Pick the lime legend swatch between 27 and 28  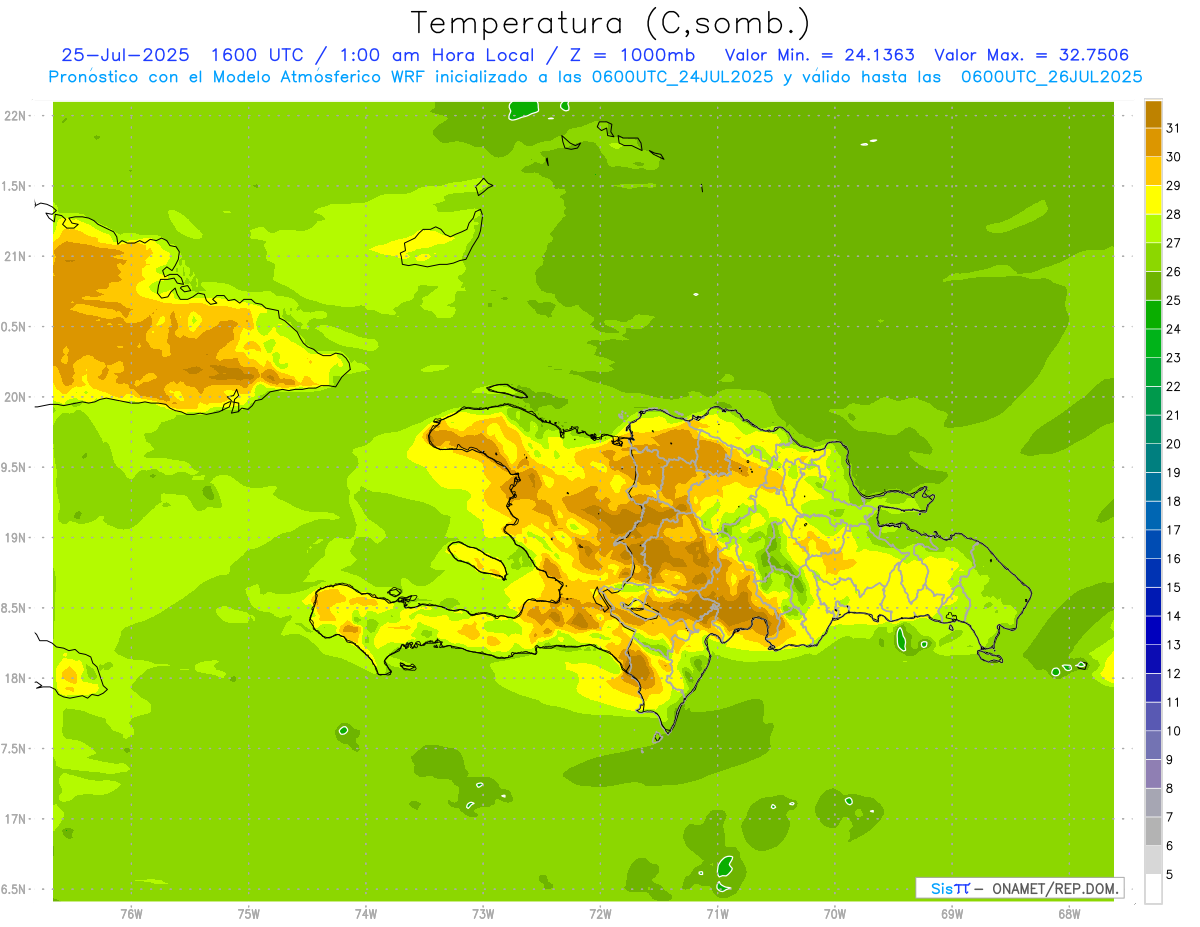[x=1153, y=229]
